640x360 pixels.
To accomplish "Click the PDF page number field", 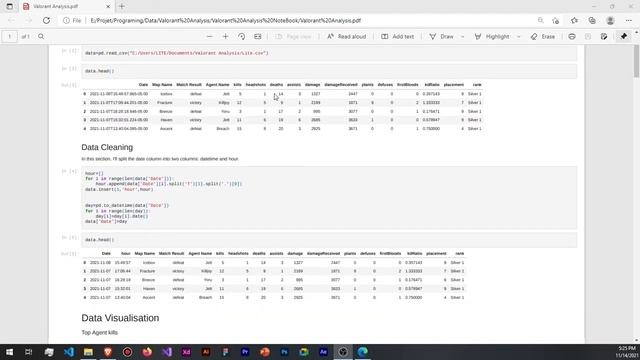I will pyautogui.click(x=9, y=36).
